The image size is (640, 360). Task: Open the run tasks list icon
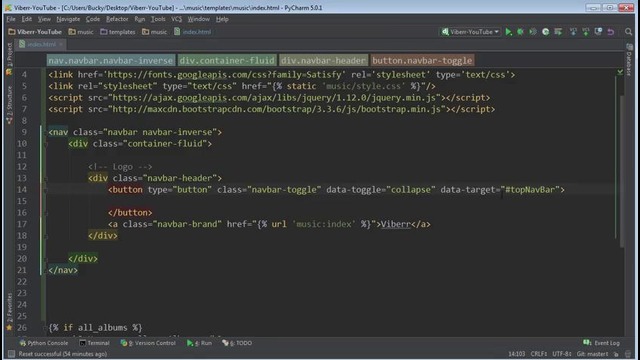558,32
